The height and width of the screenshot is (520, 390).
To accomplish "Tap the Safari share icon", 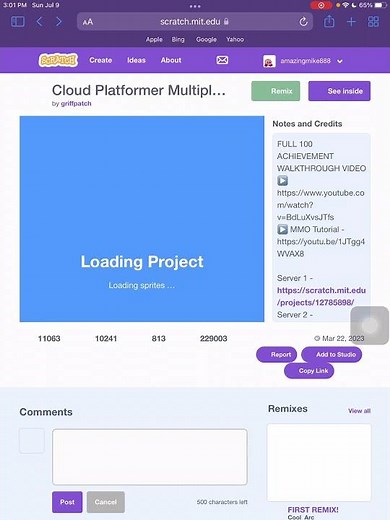I will pyautogui.click(x=329, y=22).
